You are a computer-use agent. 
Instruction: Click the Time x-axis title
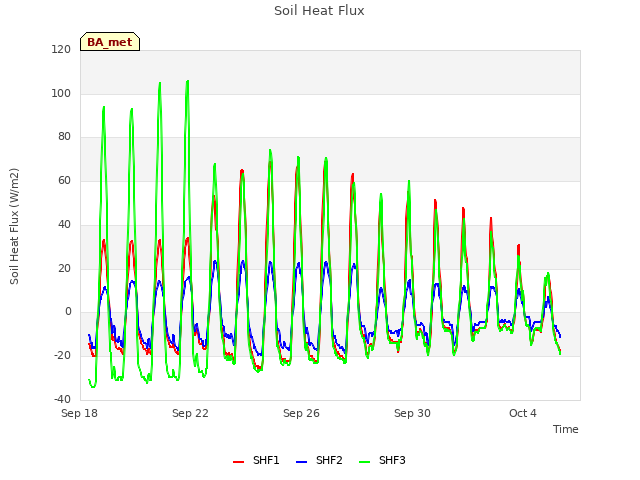(566, 429)
